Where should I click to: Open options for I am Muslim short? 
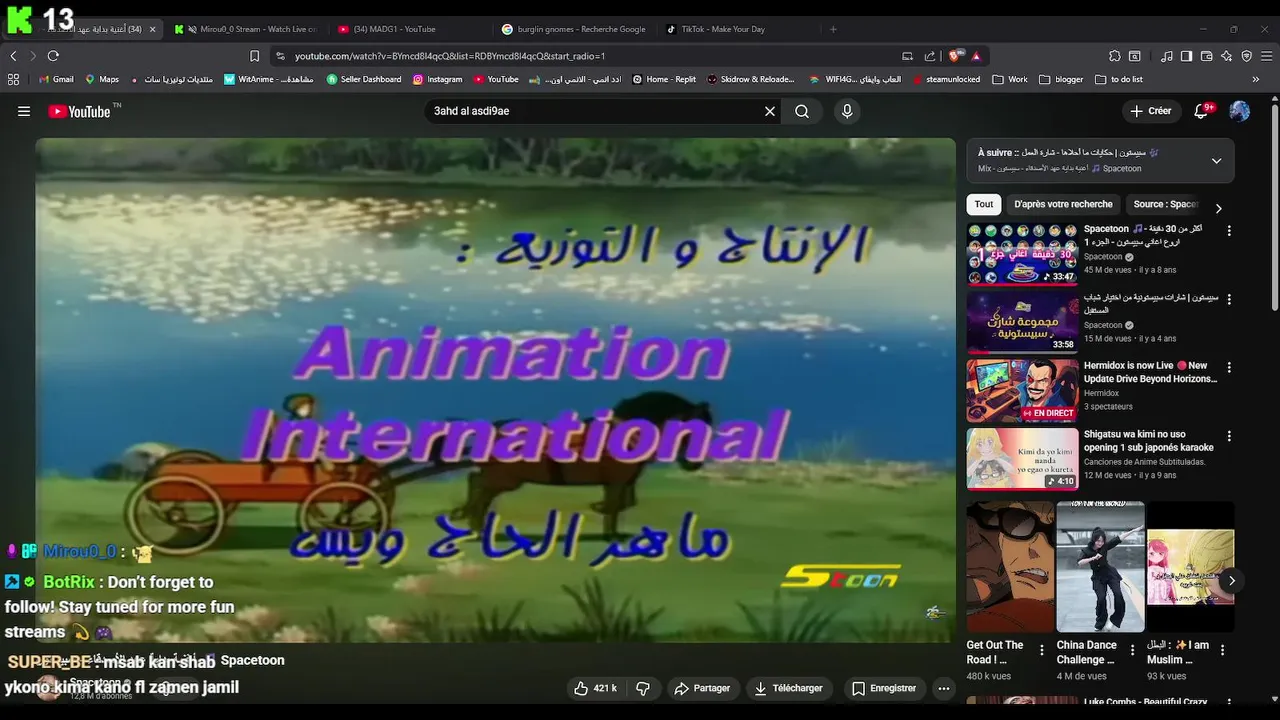pyautogui.click(x=1222, y=650)
